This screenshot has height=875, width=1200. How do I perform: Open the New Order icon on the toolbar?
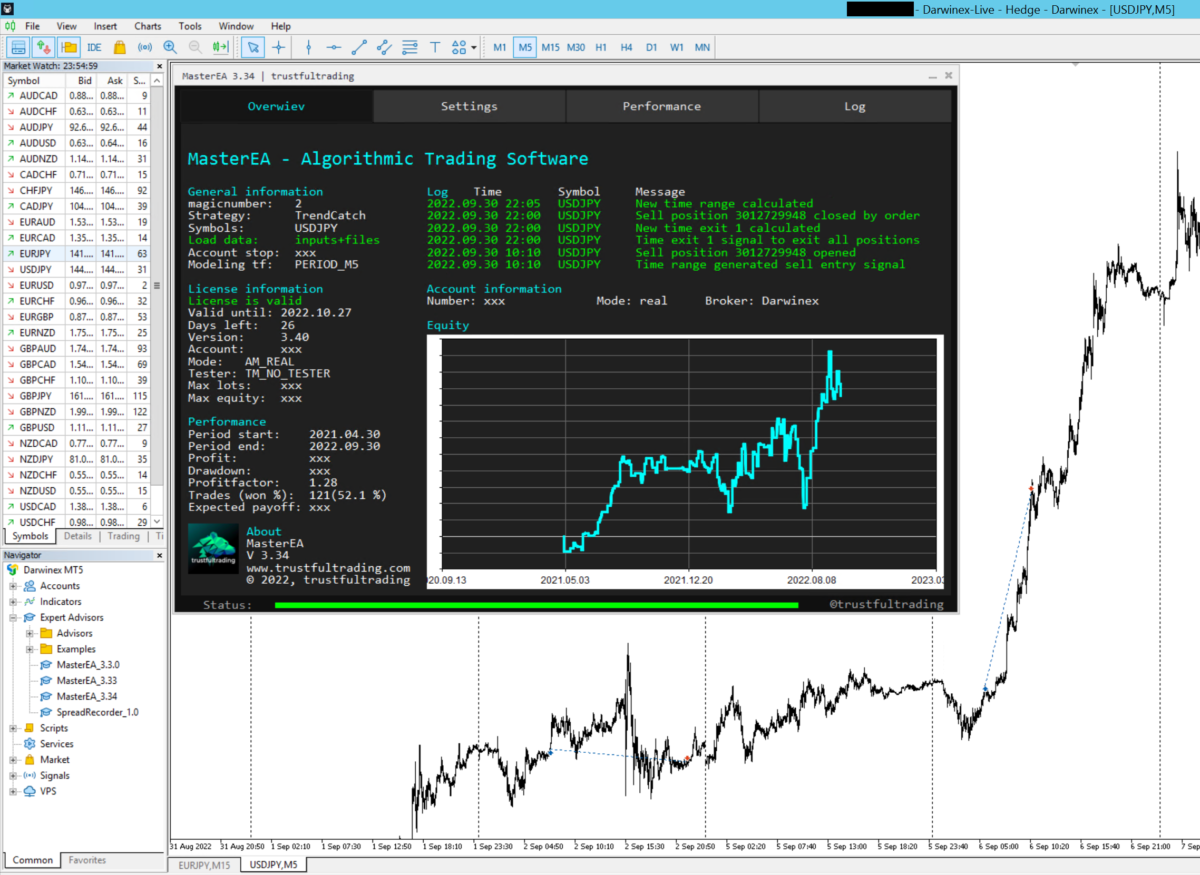(45, 47)
